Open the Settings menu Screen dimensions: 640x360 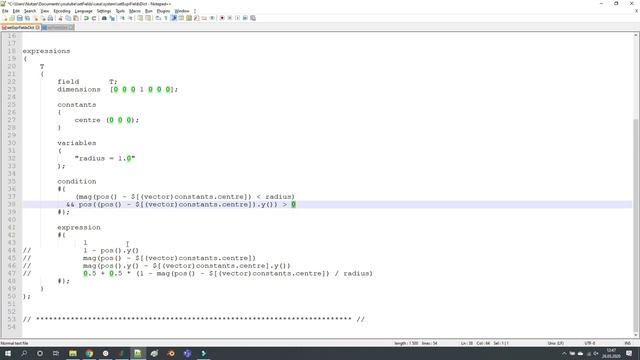click(104, 11)
